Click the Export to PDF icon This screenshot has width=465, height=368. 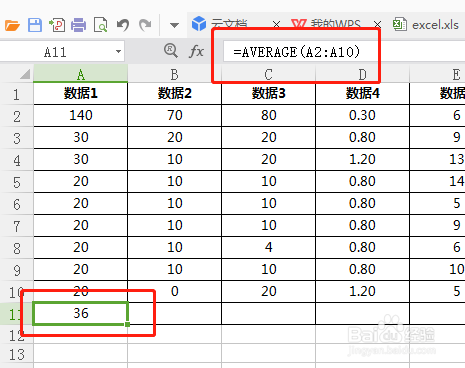coord(57,25)
